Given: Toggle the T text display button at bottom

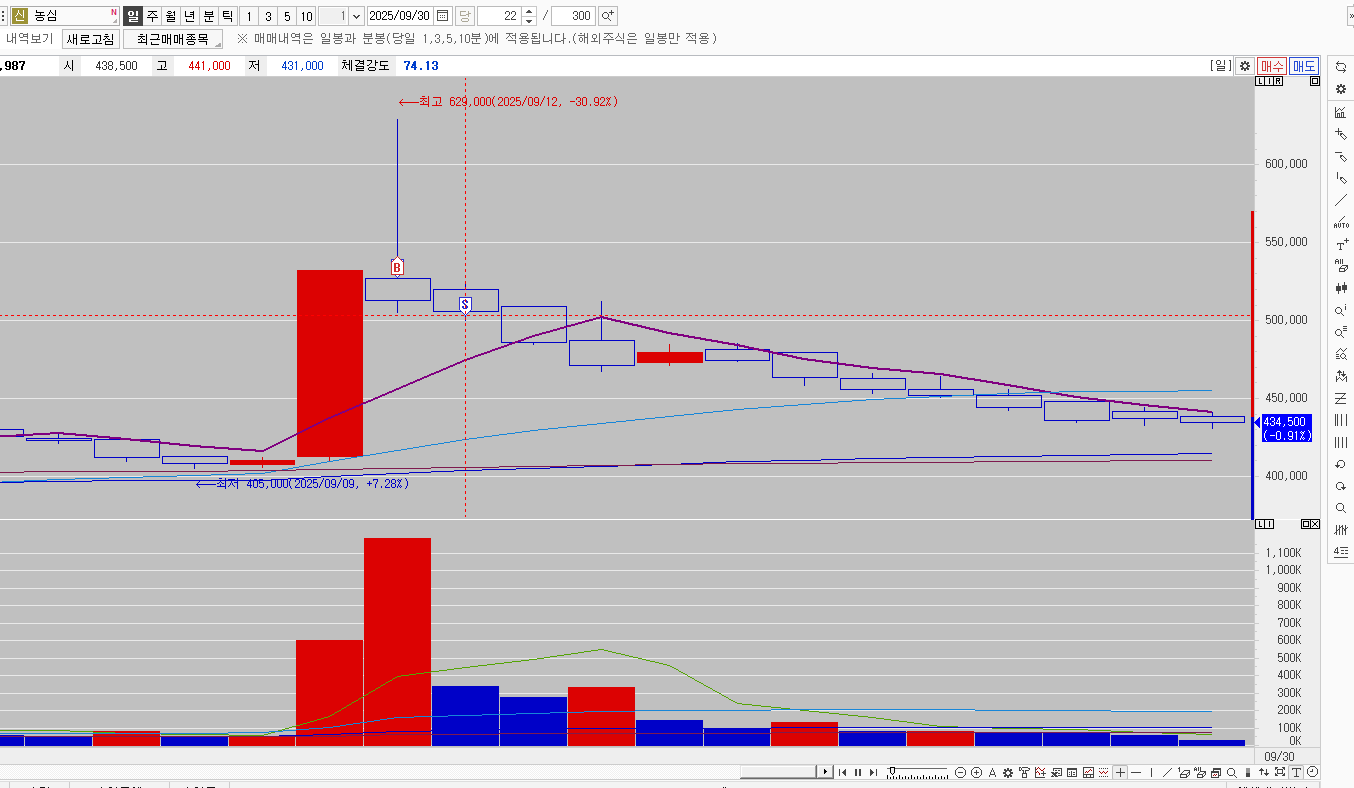Looking at the screenshot, I should coord(1296,772).
